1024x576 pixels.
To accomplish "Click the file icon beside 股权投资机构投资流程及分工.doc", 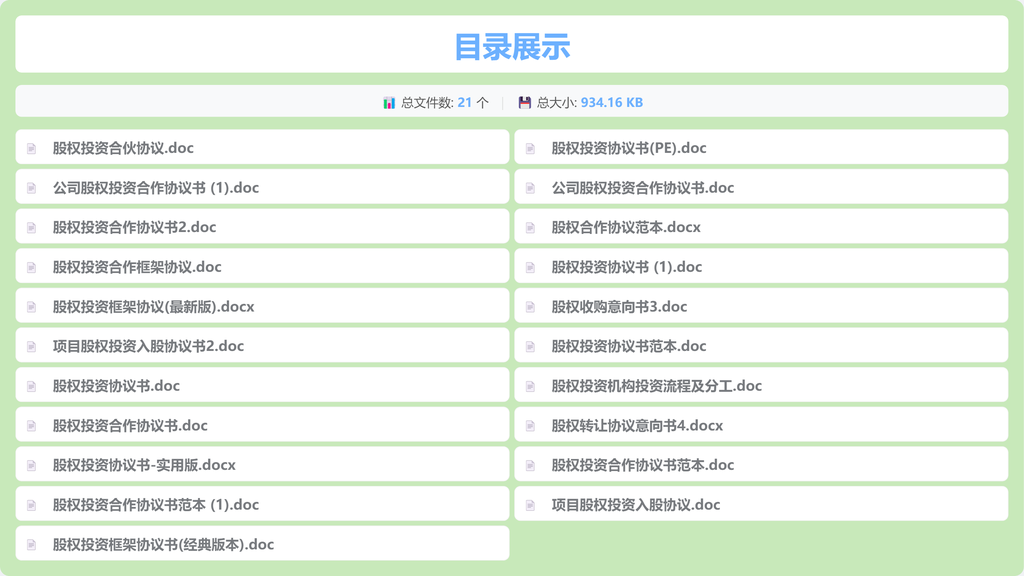I will pyautogui.click(x=530, y=387).
